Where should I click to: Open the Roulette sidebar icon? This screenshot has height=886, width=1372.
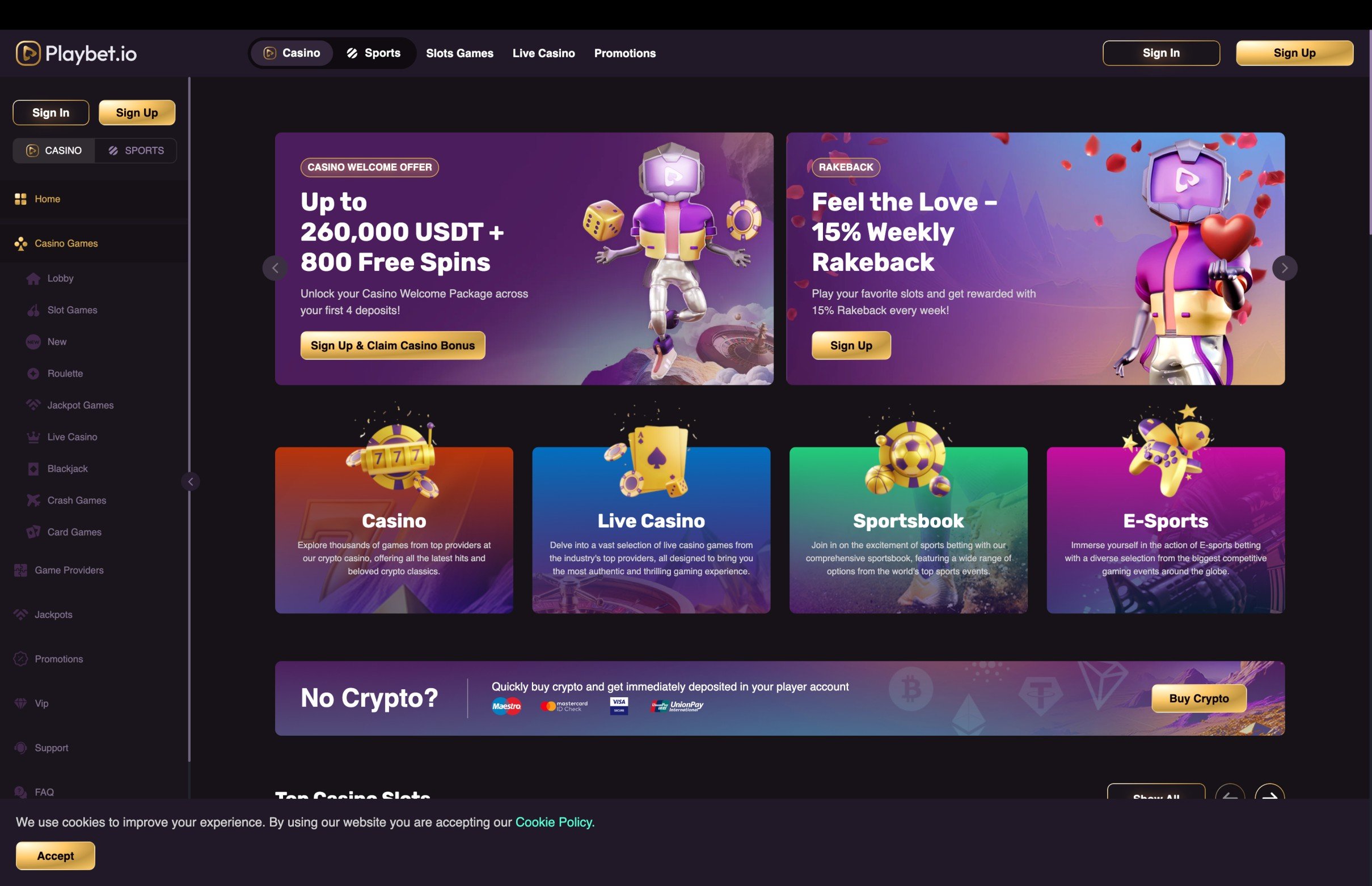(33, 374)
